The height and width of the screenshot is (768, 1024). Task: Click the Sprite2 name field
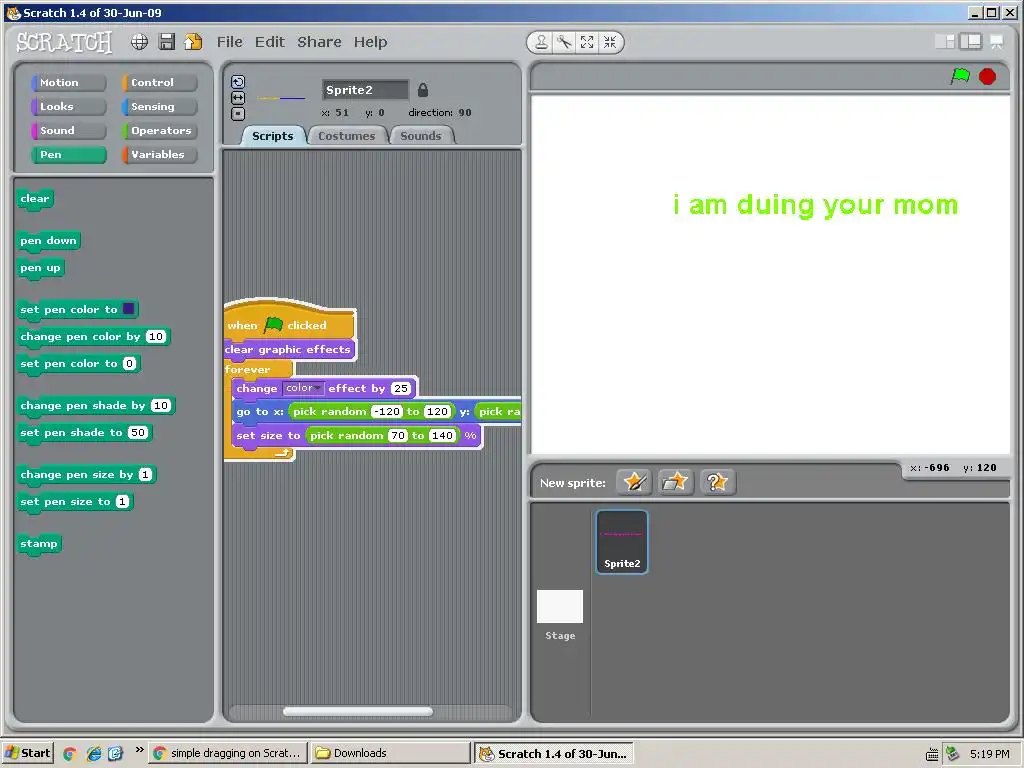pyautogui.click(x=365, y=90)
